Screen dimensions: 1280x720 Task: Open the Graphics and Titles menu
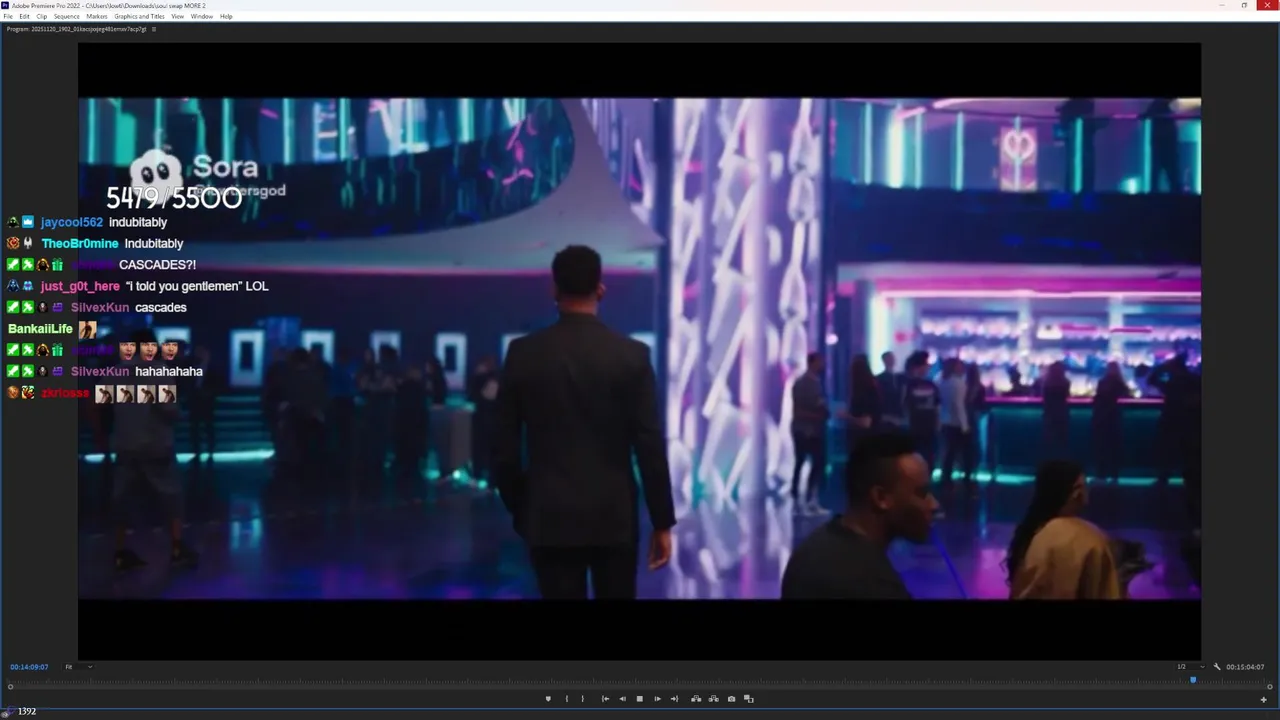139,17
